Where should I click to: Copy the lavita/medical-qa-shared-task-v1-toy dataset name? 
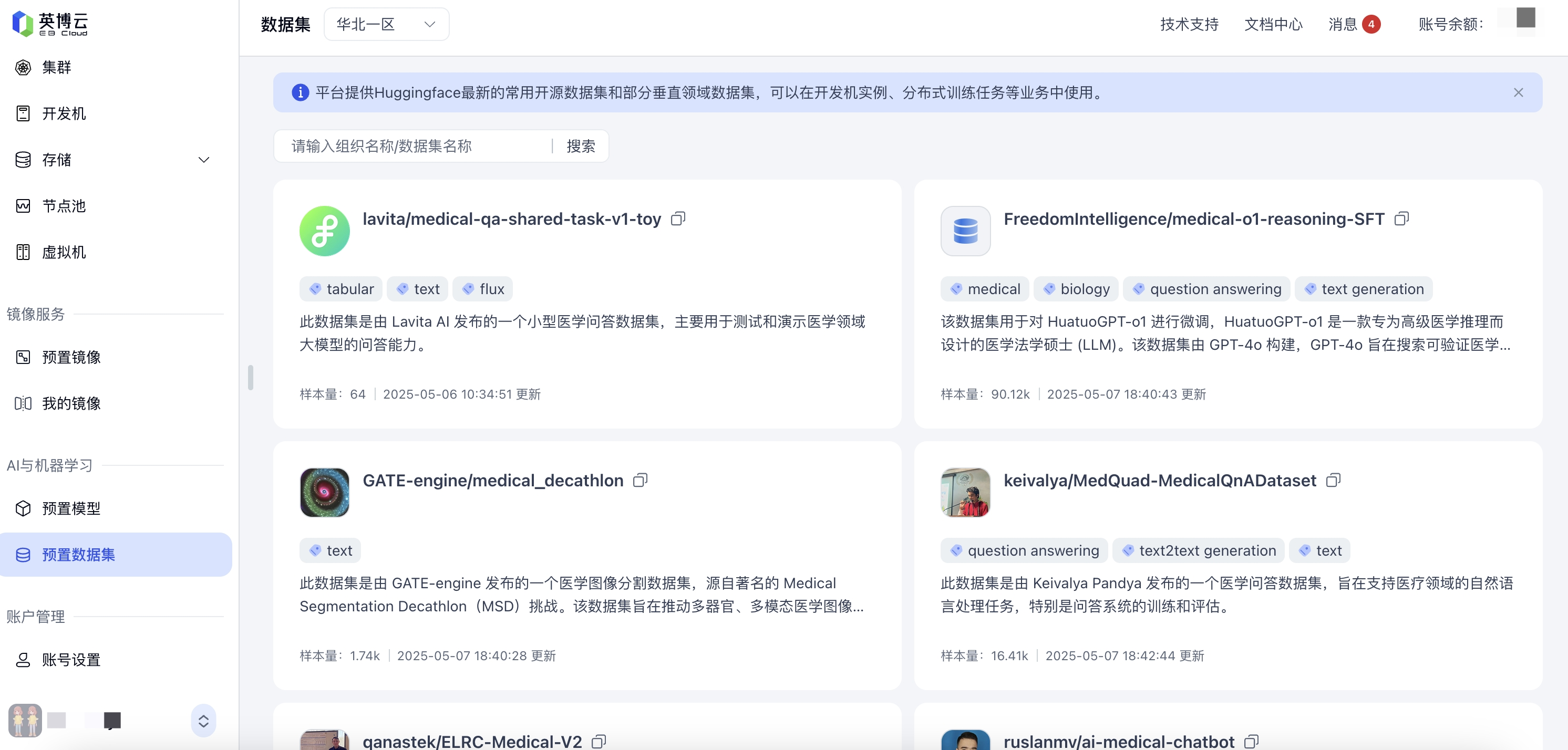pos(677,219)
